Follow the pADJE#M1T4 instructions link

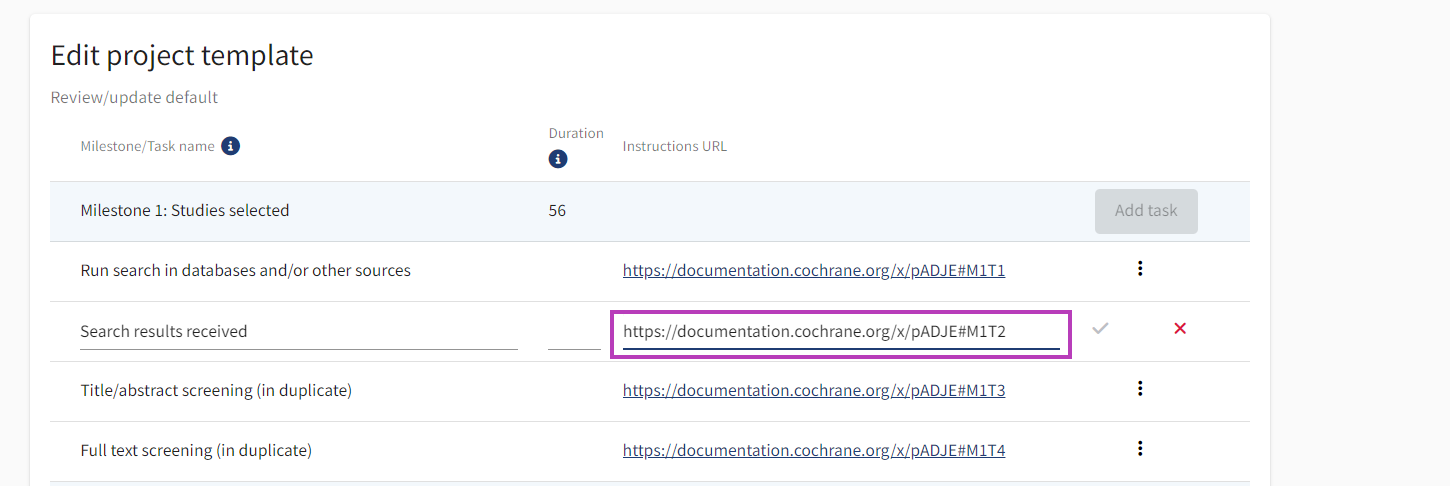tap(813, 450)
